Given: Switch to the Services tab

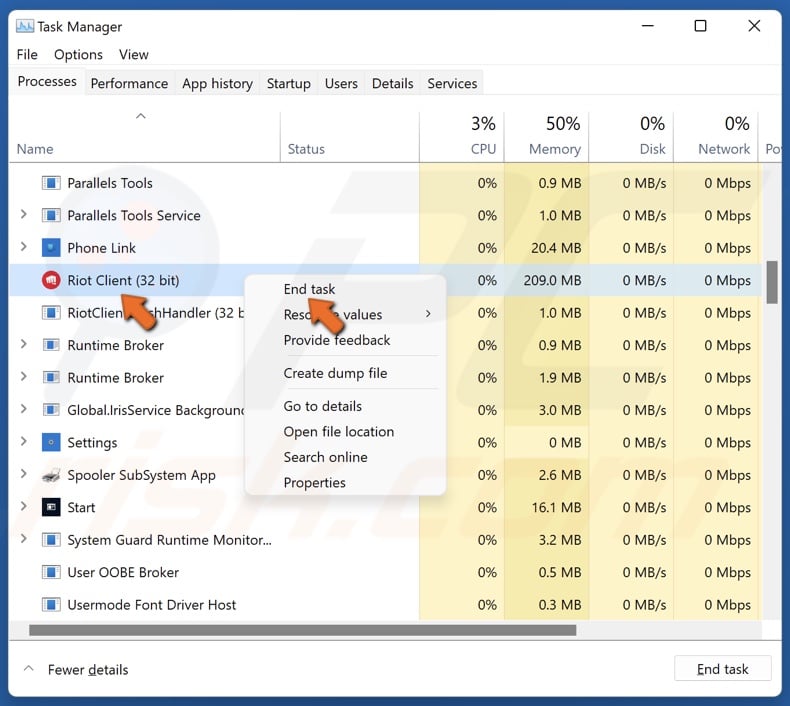Looking at the screenshot, I should click(452, 83).
